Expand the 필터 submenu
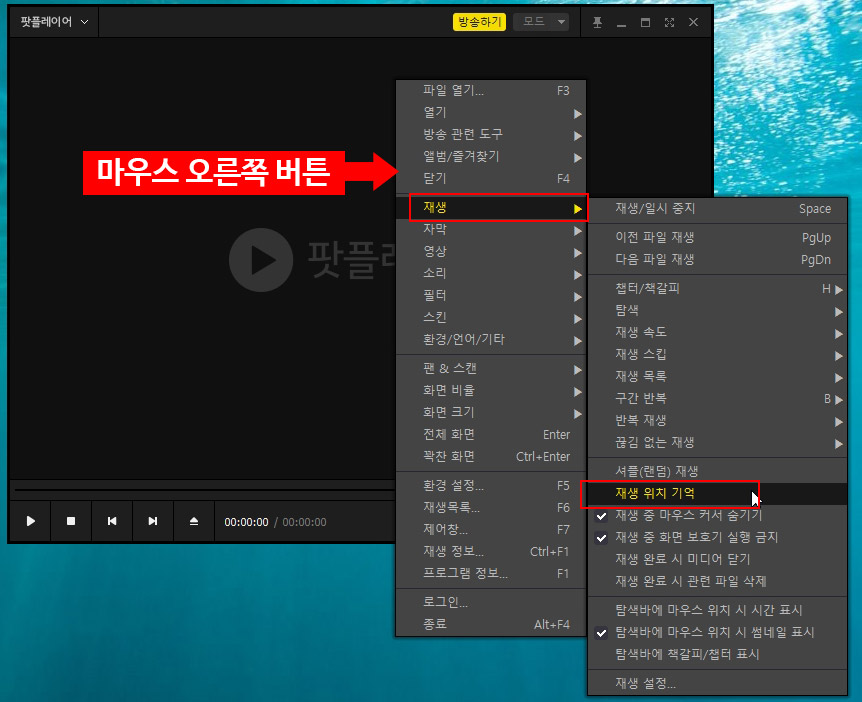The image size is (862, 702). [491, 295]
